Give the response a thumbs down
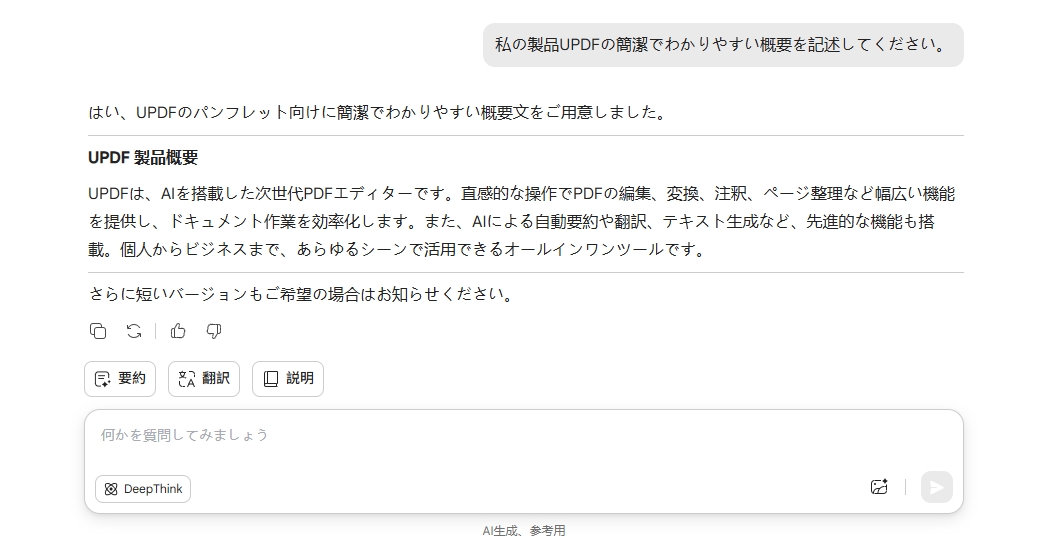1061x545 pixels. coord(214,331)
